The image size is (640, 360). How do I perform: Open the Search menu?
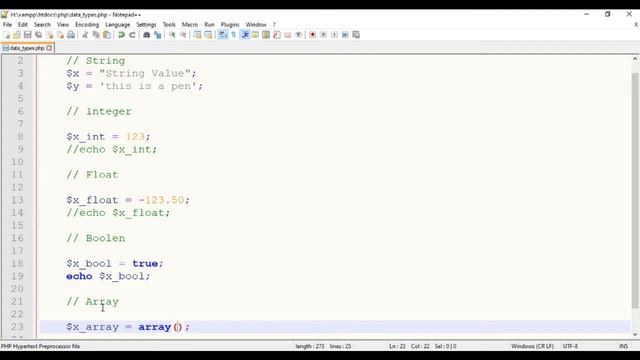[x=42, y=24]
